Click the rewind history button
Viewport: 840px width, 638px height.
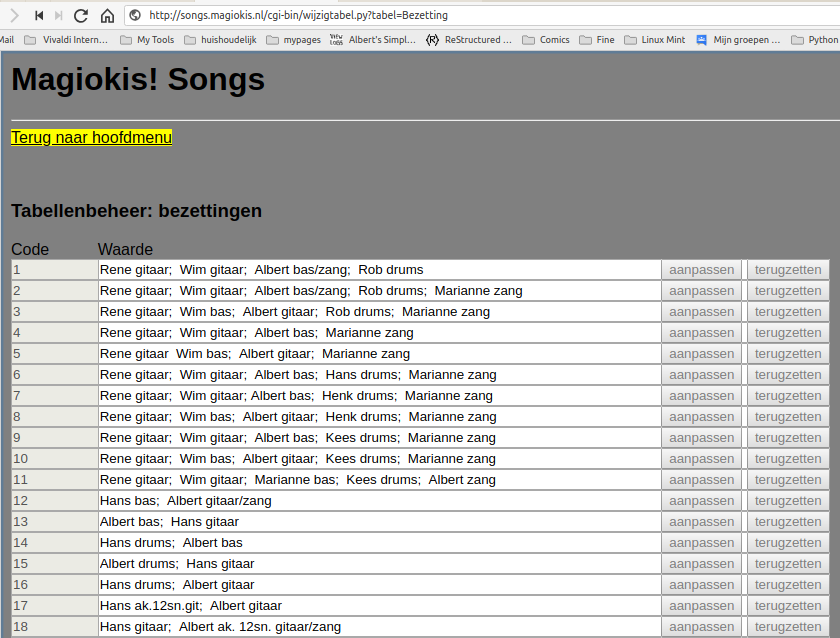pyautogui.click(x=38, y=15)
